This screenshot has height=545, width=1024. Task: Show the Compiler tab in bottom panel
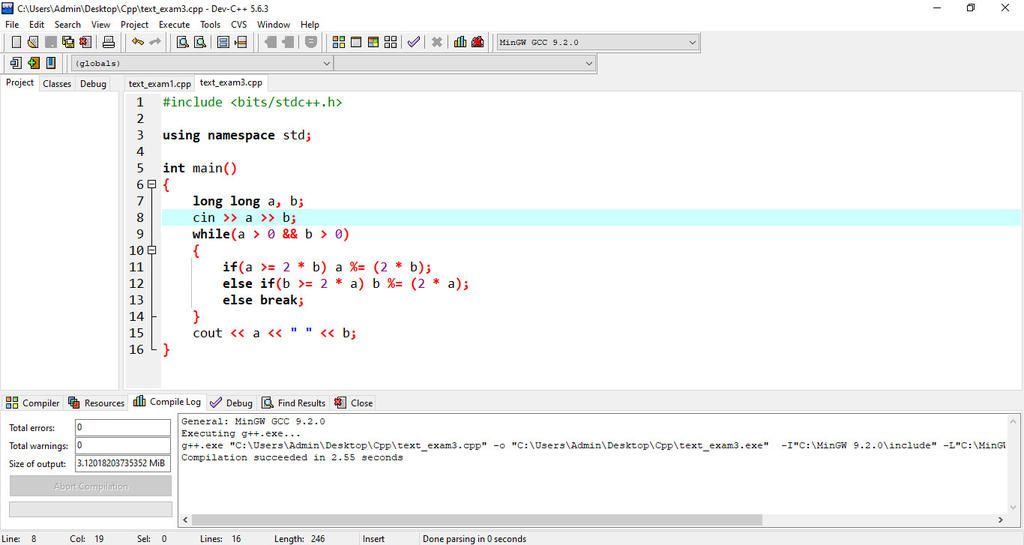(x=33, y=403)
